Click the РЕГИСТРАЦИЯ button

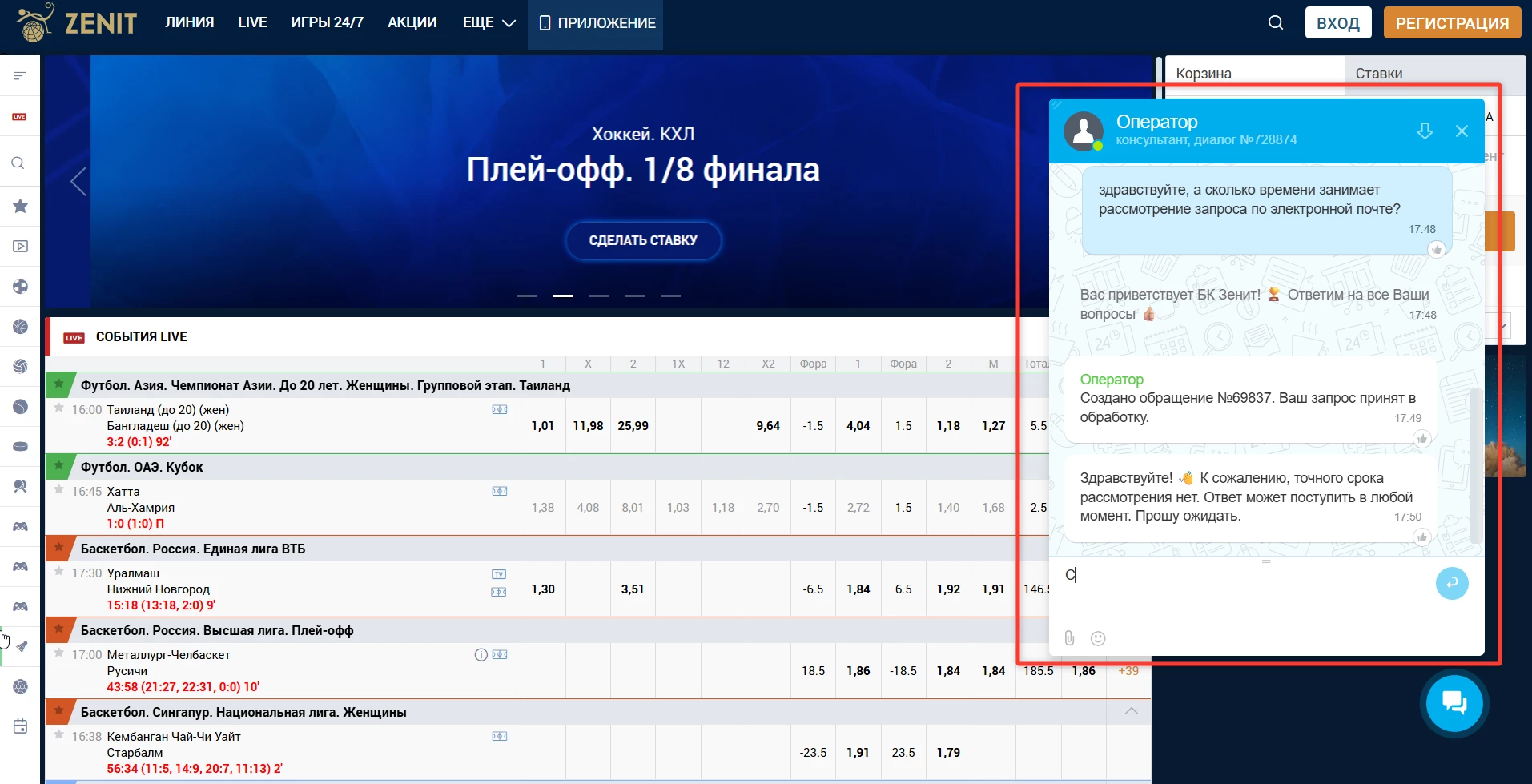coord(1451,22)
